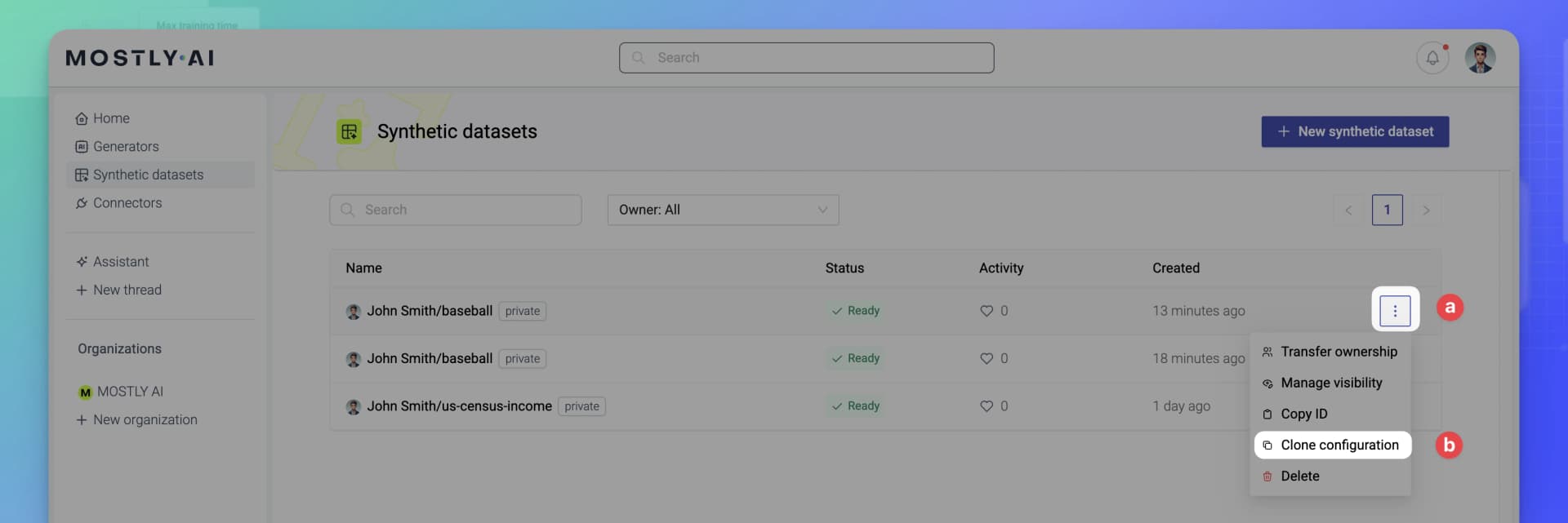Delete the dataset via menu
Image resolution: width=1568 pixels, height=523 pixels.
click(1299, 476)
